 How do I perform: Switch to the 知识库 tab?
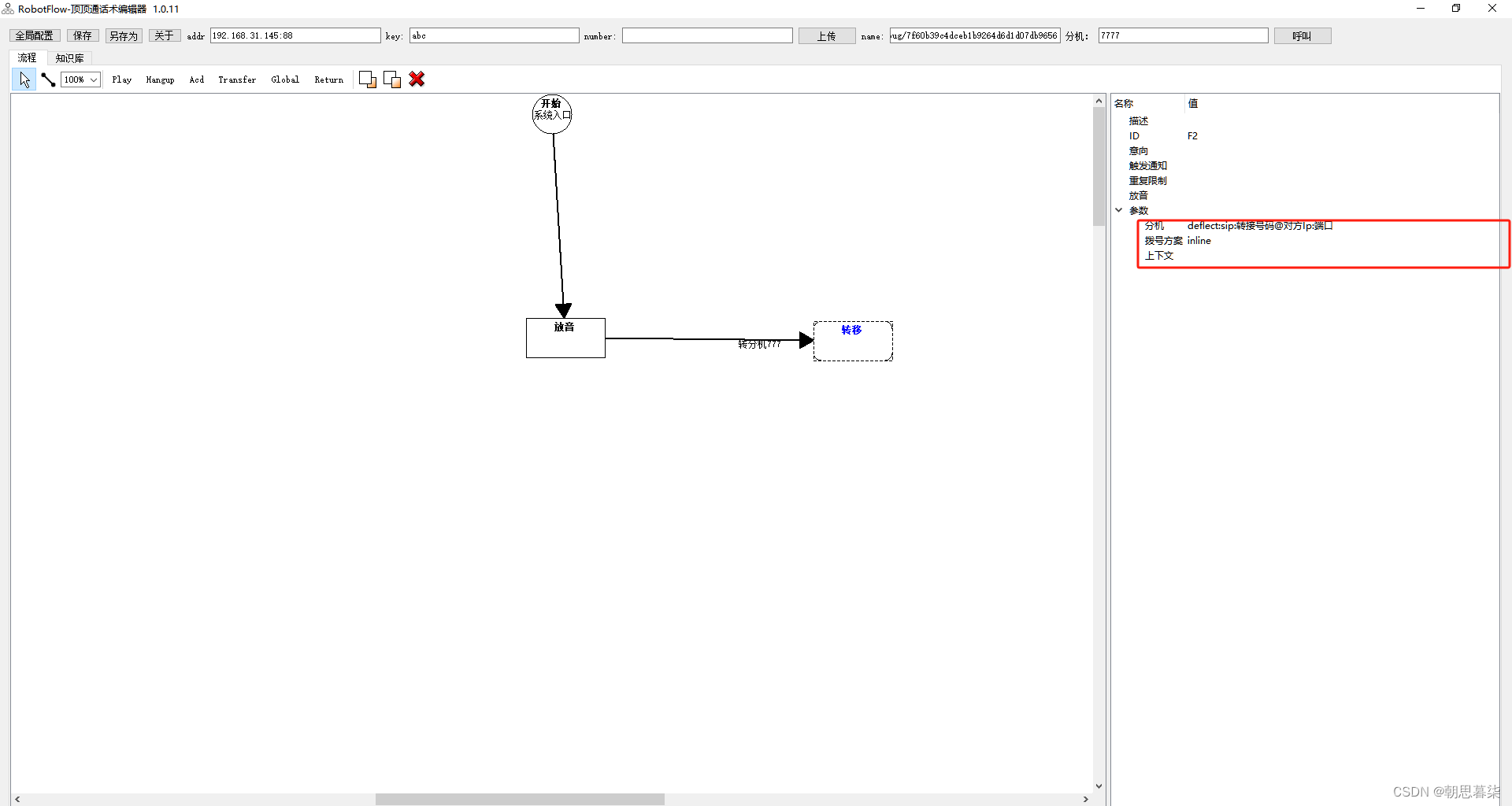coord(69,58)
